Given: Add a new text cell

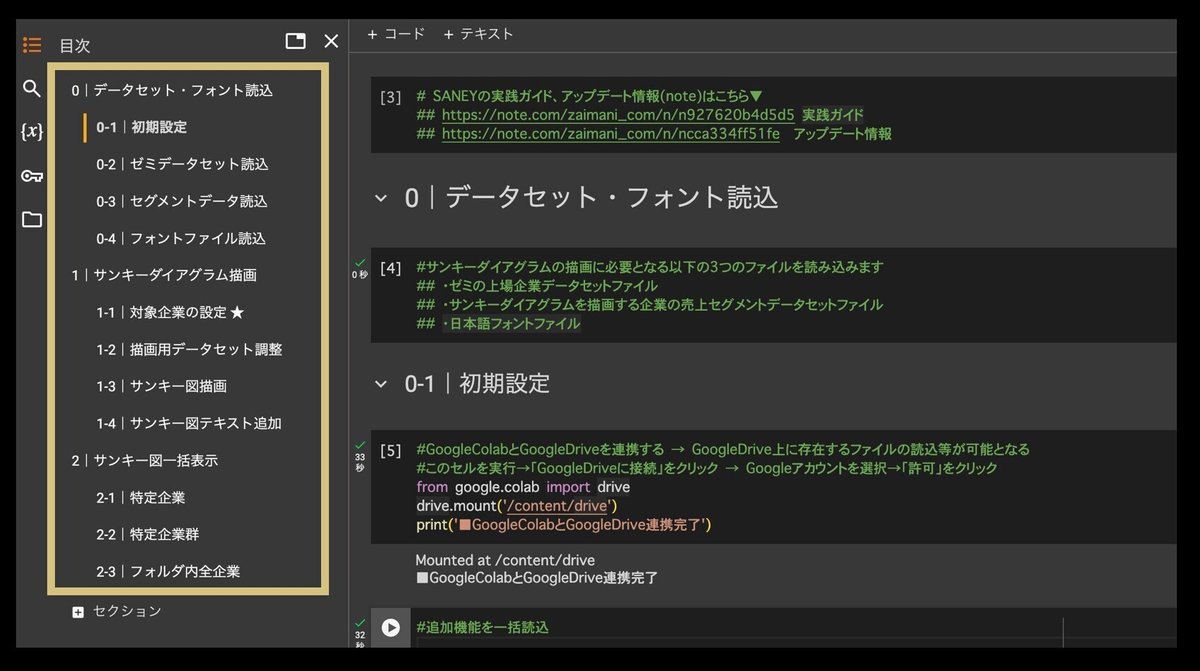Looking at the screenshot, I should [x=478, y=34].
